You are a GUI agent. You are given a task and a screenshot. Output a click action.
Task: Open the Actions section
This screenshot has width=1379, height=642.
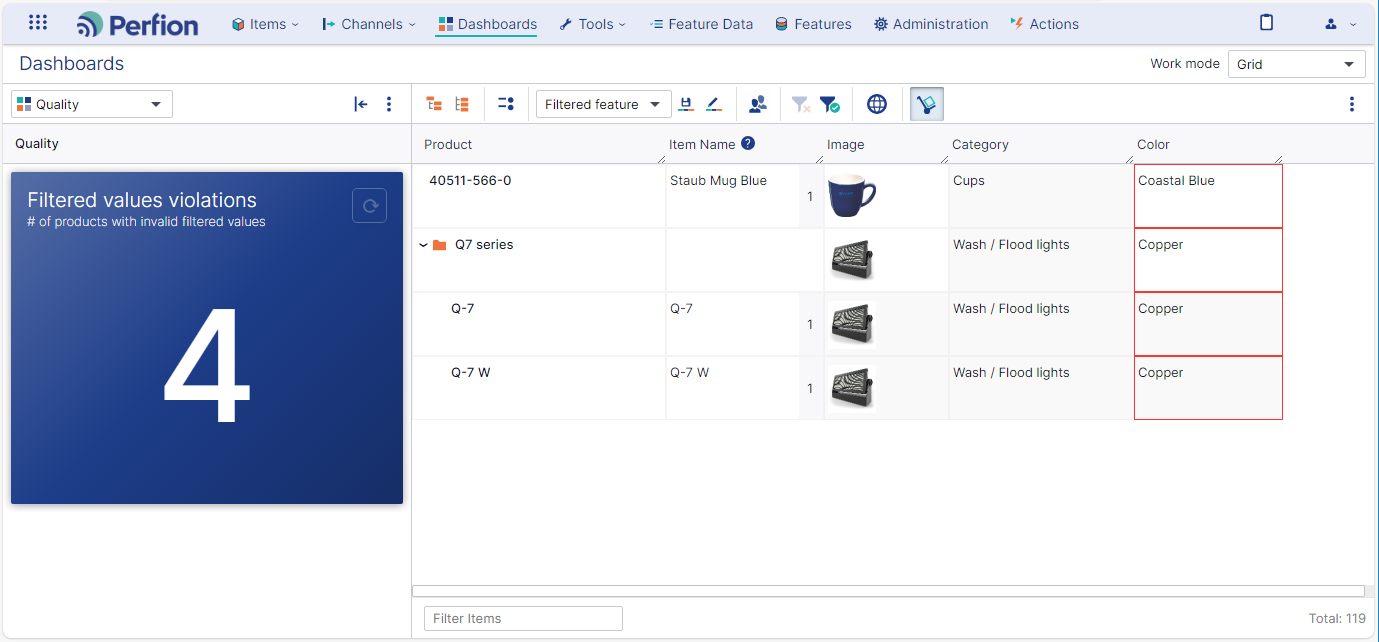coord(1044,24)
